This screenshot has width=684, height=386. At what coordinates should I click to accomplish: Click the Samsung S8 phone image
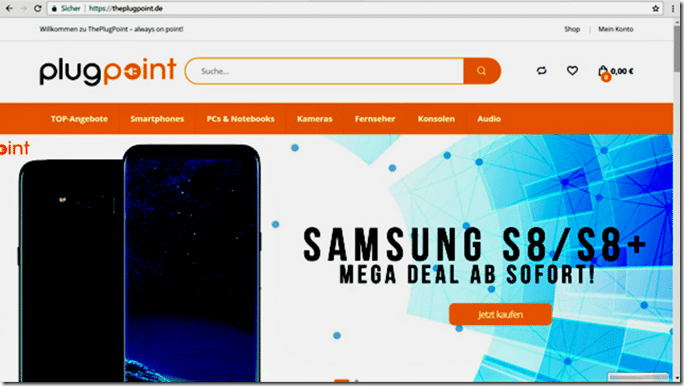pyautogui.click(x=140, y=264)
